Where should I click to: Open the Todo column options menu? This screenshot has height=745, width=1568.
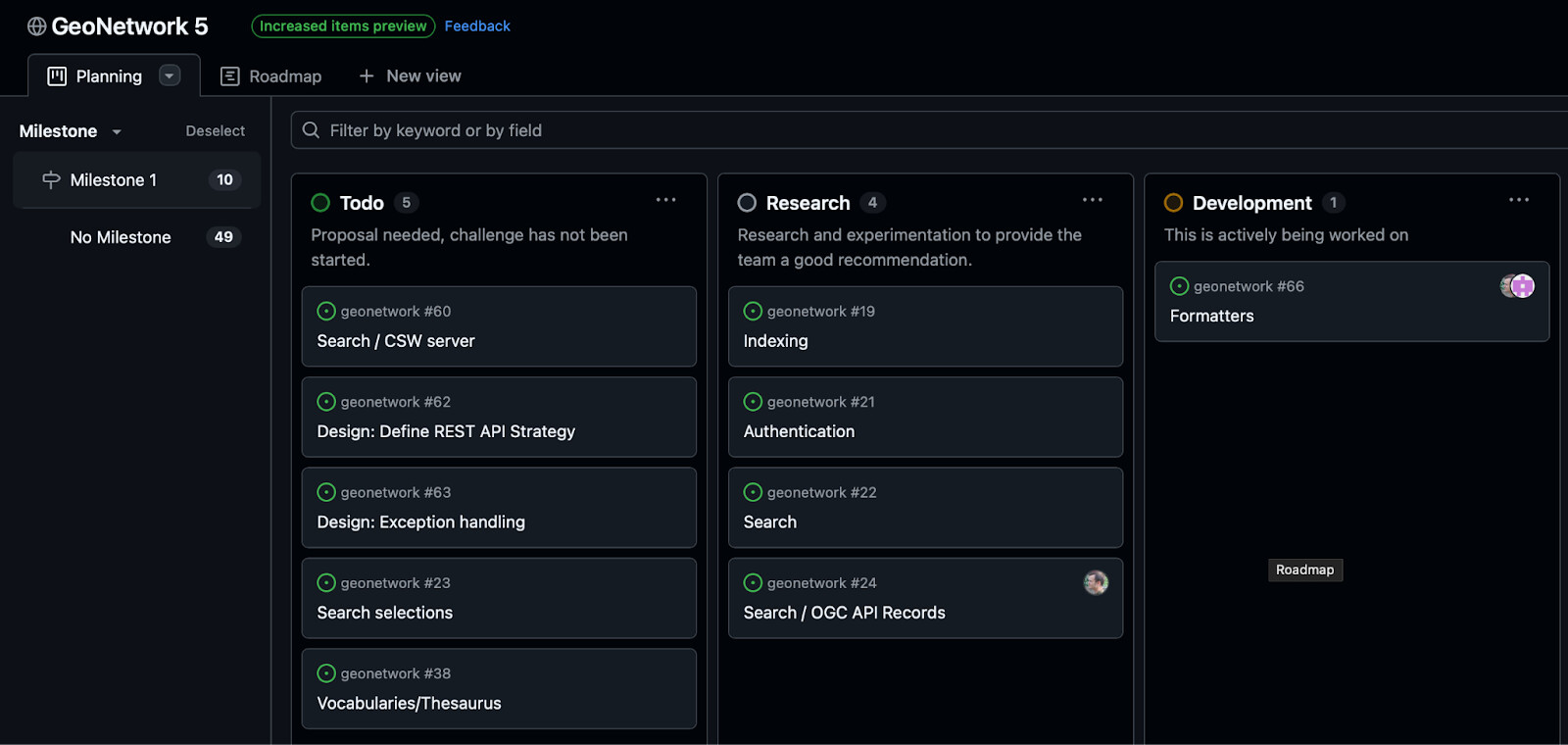coord(666,200)
